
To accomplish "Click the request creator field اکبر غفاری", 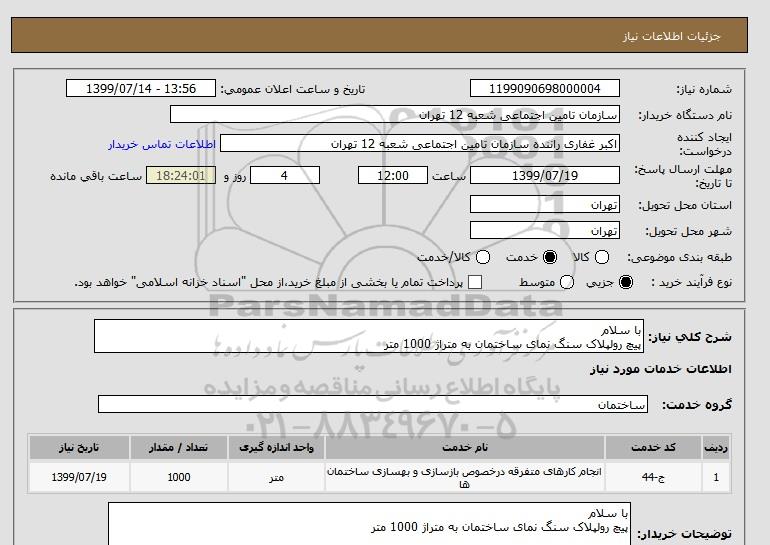I will 420,144.
